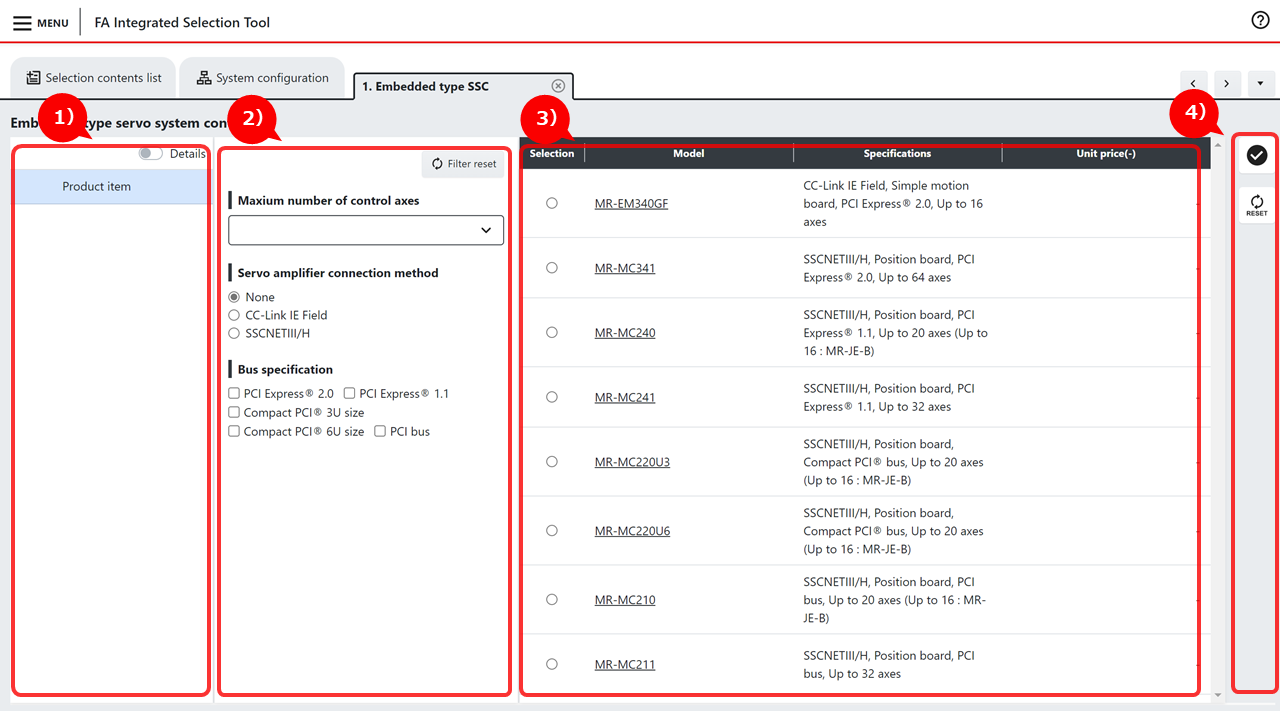Screen dimensions: 1280x720
Task: Go to next tab with right arrow
Action: point(1227,84)
